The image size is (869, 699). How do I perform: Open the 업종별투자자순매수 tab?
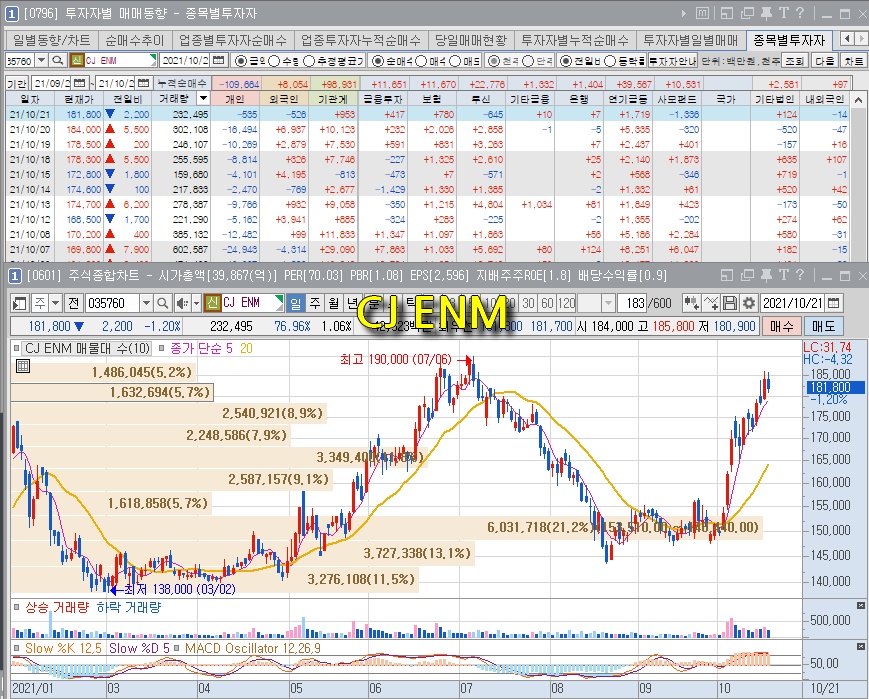[233, 40]
